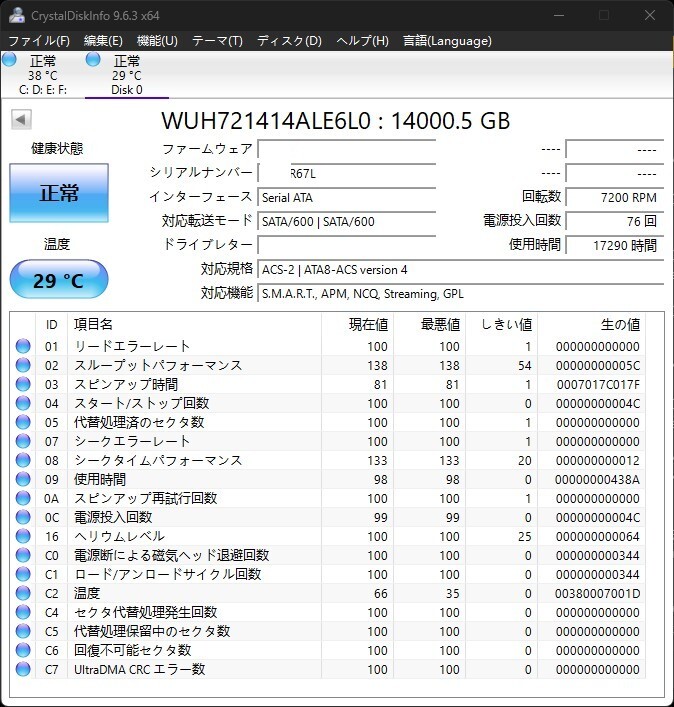This screenshot has width=674, height=707.
Task: Select the スループットパフォーマンス row name
Action: coord(158,365)
